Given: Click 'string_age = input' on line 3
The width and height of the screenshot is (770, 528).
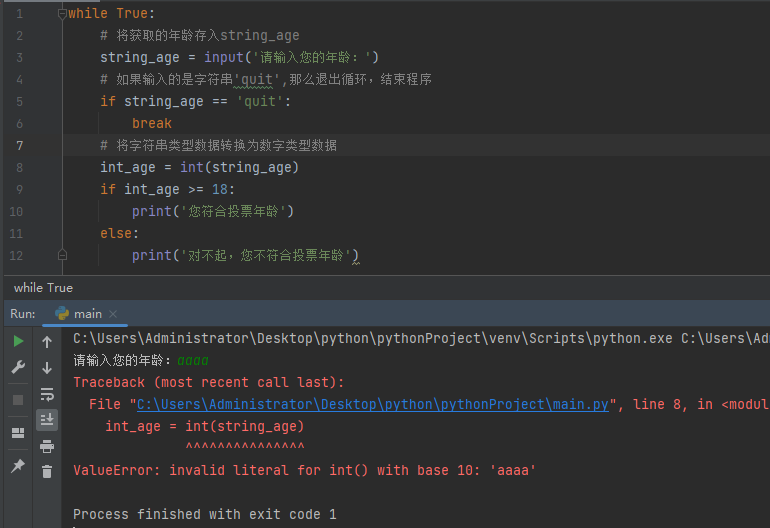Looking at the screenshot, I should (x=172, y=57).
